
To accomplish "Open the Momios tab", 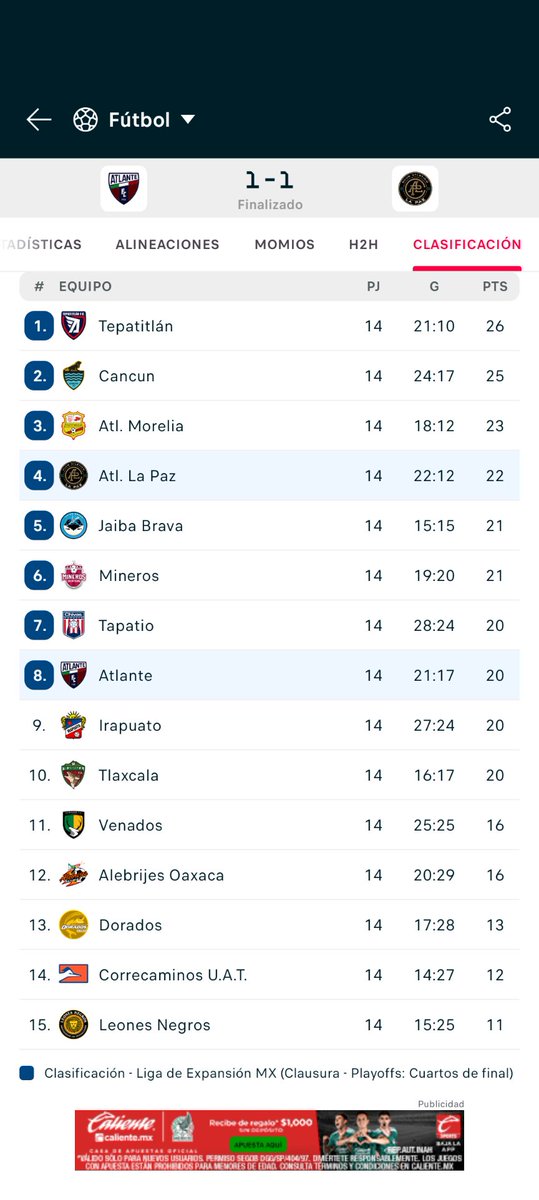I will pyautogui.click(x=284, y=244).
